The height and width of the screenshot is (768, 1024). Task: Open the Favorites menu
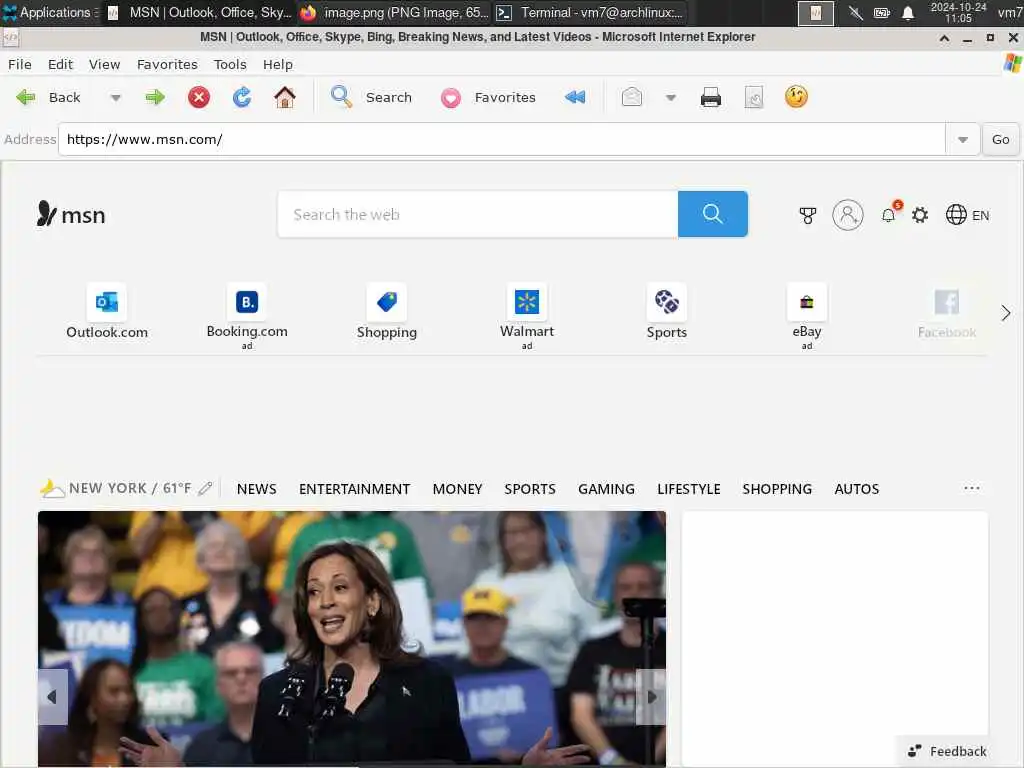(167, 64)
